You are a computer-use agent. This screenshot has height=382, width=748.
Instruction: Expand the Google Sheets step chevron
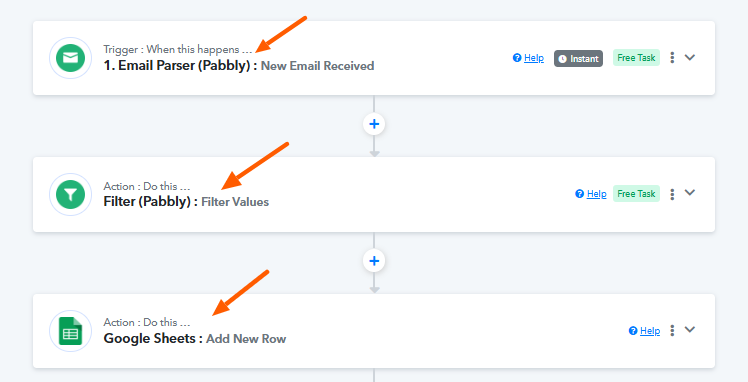tap(690, 329)
